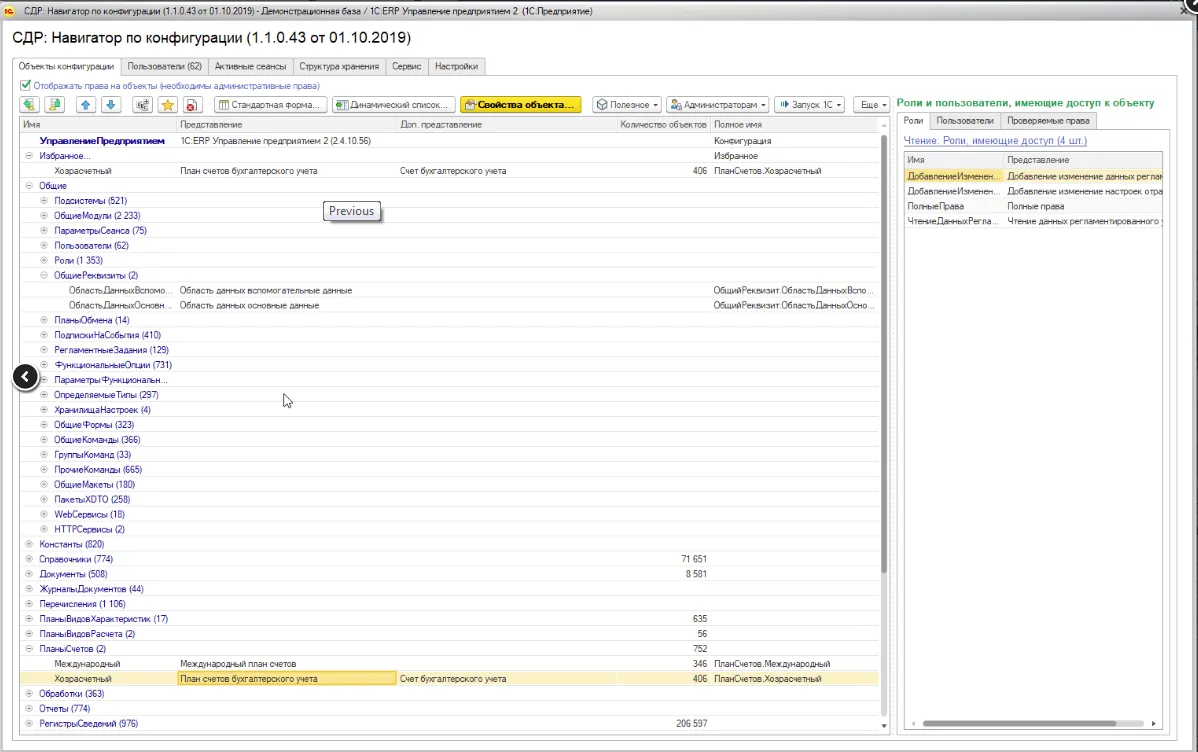The height and width of the screenshot is (752, 1198).
Task: Collapse the ПланыСчетов (2) tree node
Action: pos(29,649)
